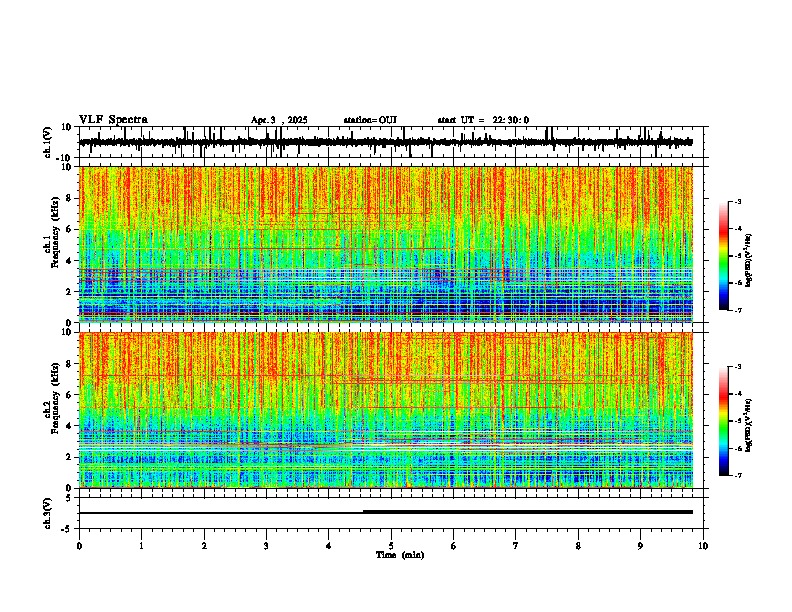Click the "VLF Spectra" title text
Image resolution: width=792 pixels, height=612 pixels.
113,120
